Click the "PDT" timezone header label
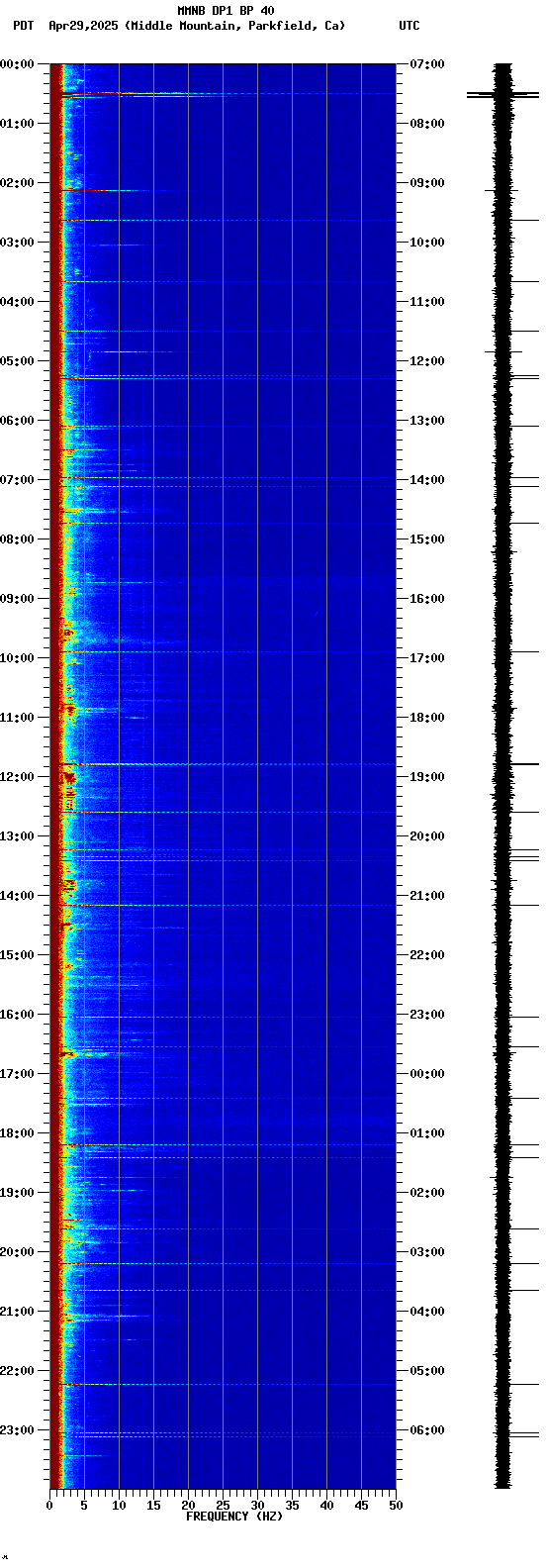 click(23, 26)
